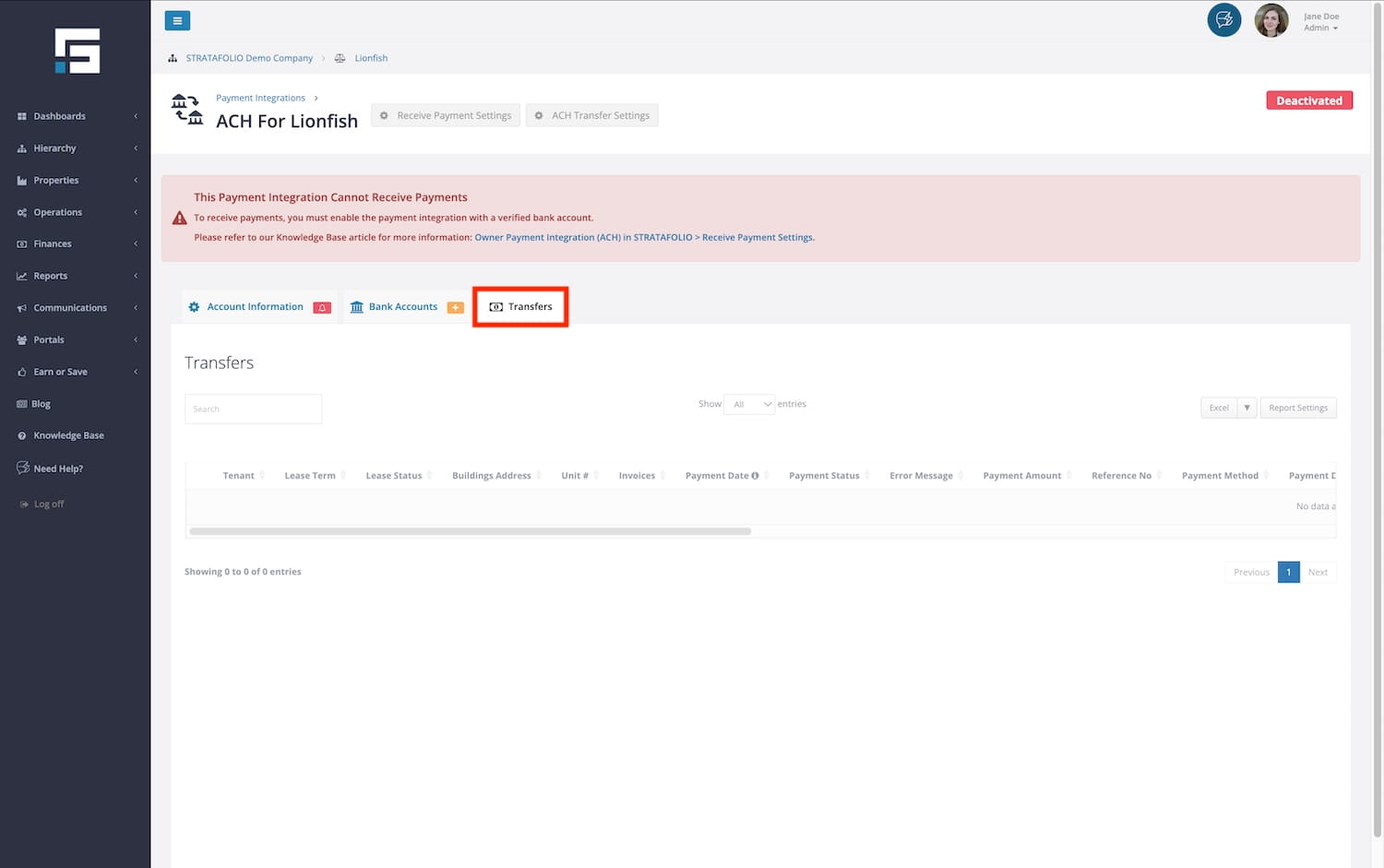Click the hamburger menu toggle button

[x=177, y=20]
